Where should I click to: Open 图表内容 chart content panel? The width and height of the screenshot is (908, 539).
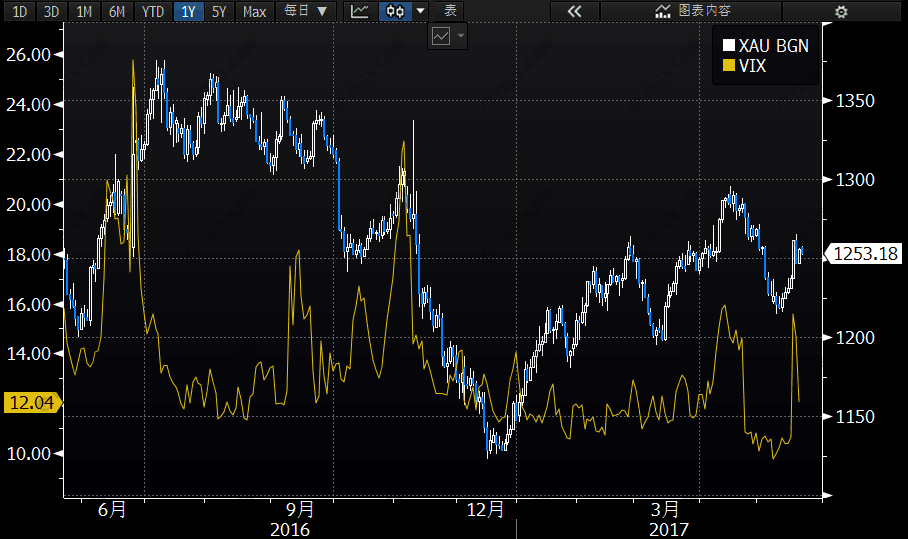click(693, 11)
